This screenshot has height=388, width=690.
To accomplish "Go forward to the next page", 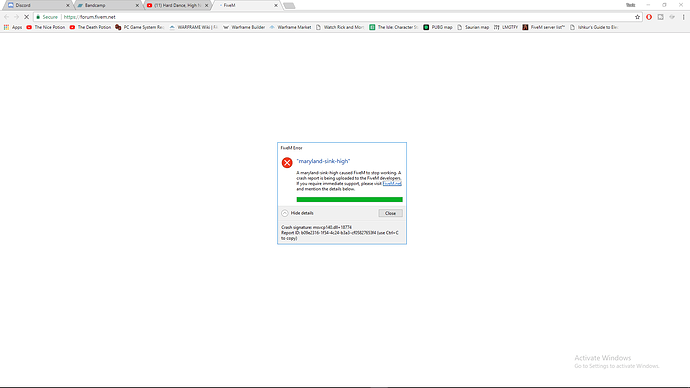I will pyautogui.click(x=16, y=17).
